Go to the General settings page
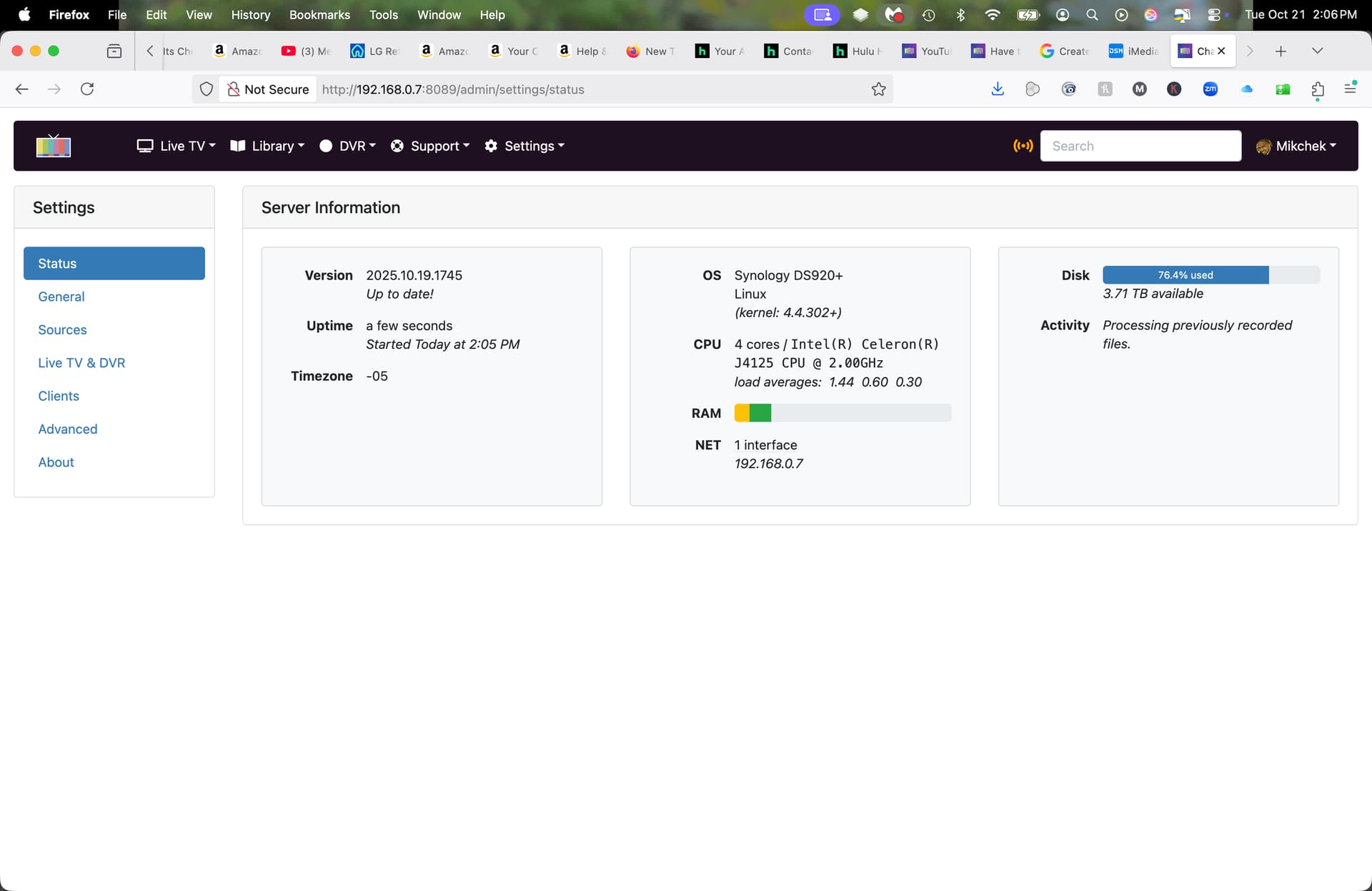The height and width of the screenshot is (891, 1372). coord(61,297)
